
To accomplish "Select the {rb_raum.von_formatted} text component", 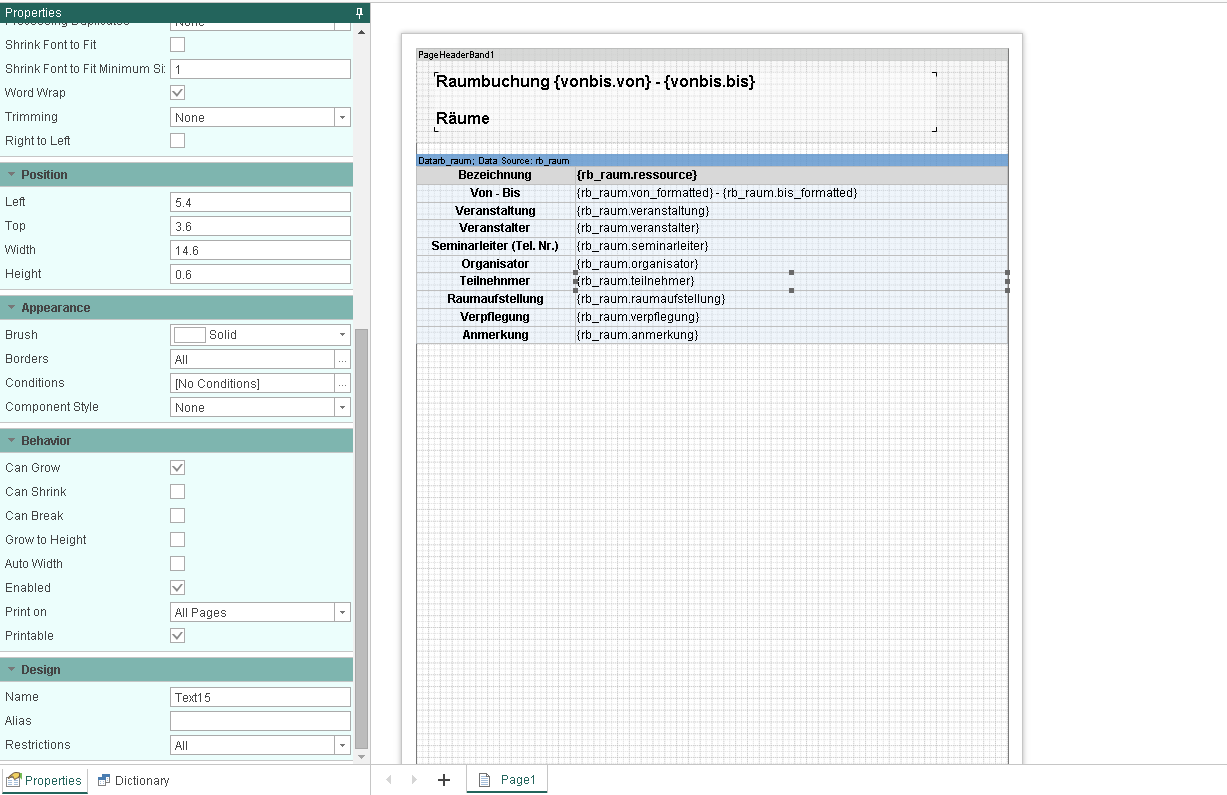I will pos(791,193).
